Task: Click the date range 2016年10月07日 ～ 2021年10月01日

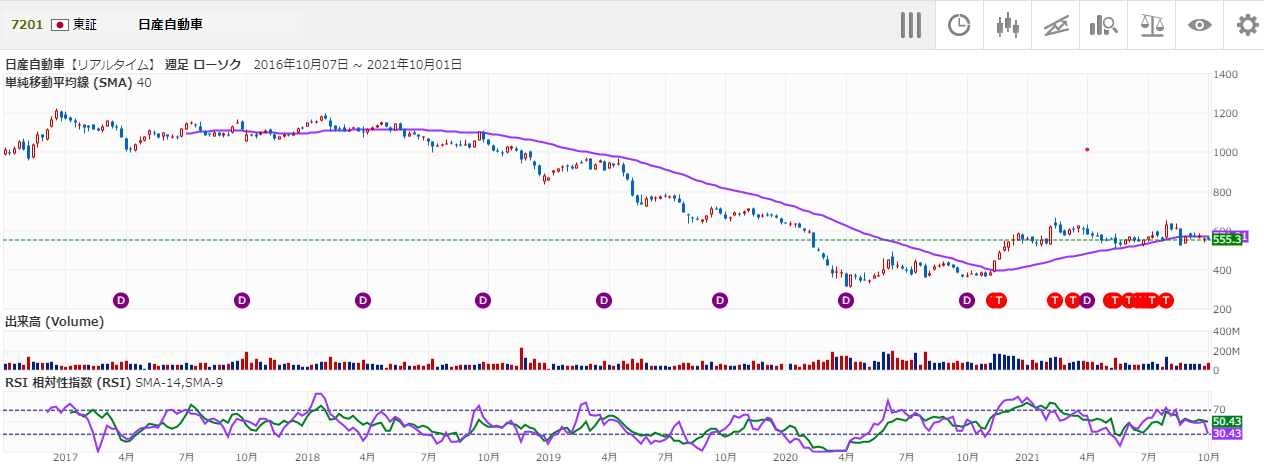Action: point(358,64)
